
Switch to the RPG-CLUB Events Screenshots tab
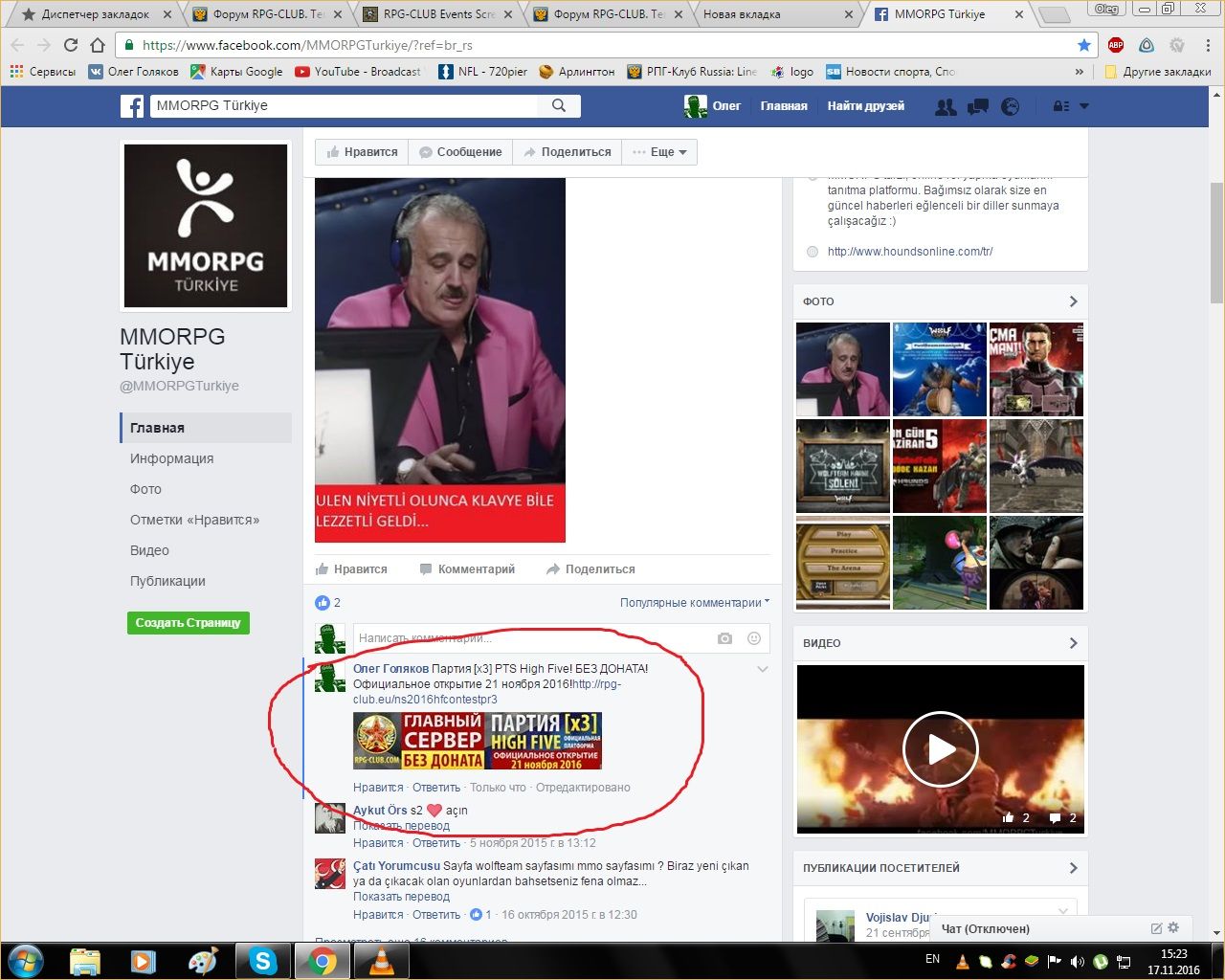click(x=438, y=14)
